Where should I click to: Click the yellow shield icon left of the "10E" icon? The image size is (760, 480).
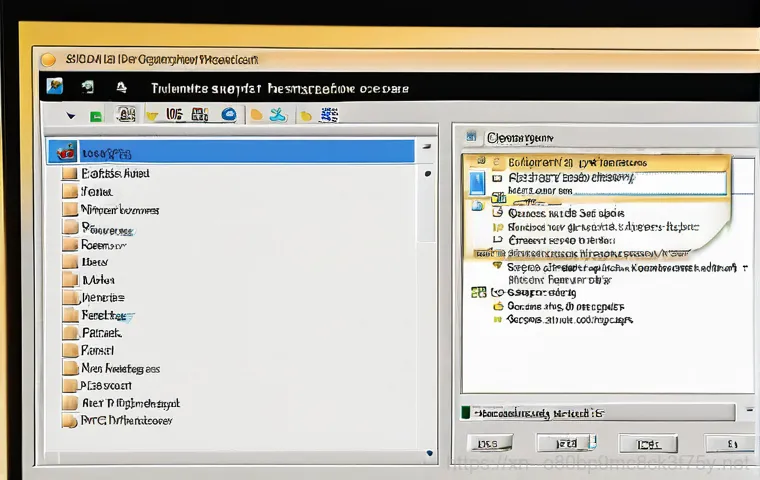152,115
